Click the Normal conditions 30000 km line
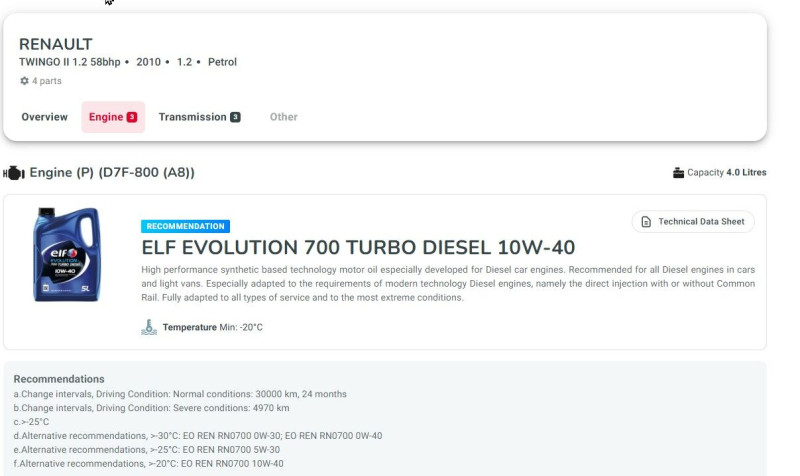This screenshot has width=800, height=476. coord(180,394)
